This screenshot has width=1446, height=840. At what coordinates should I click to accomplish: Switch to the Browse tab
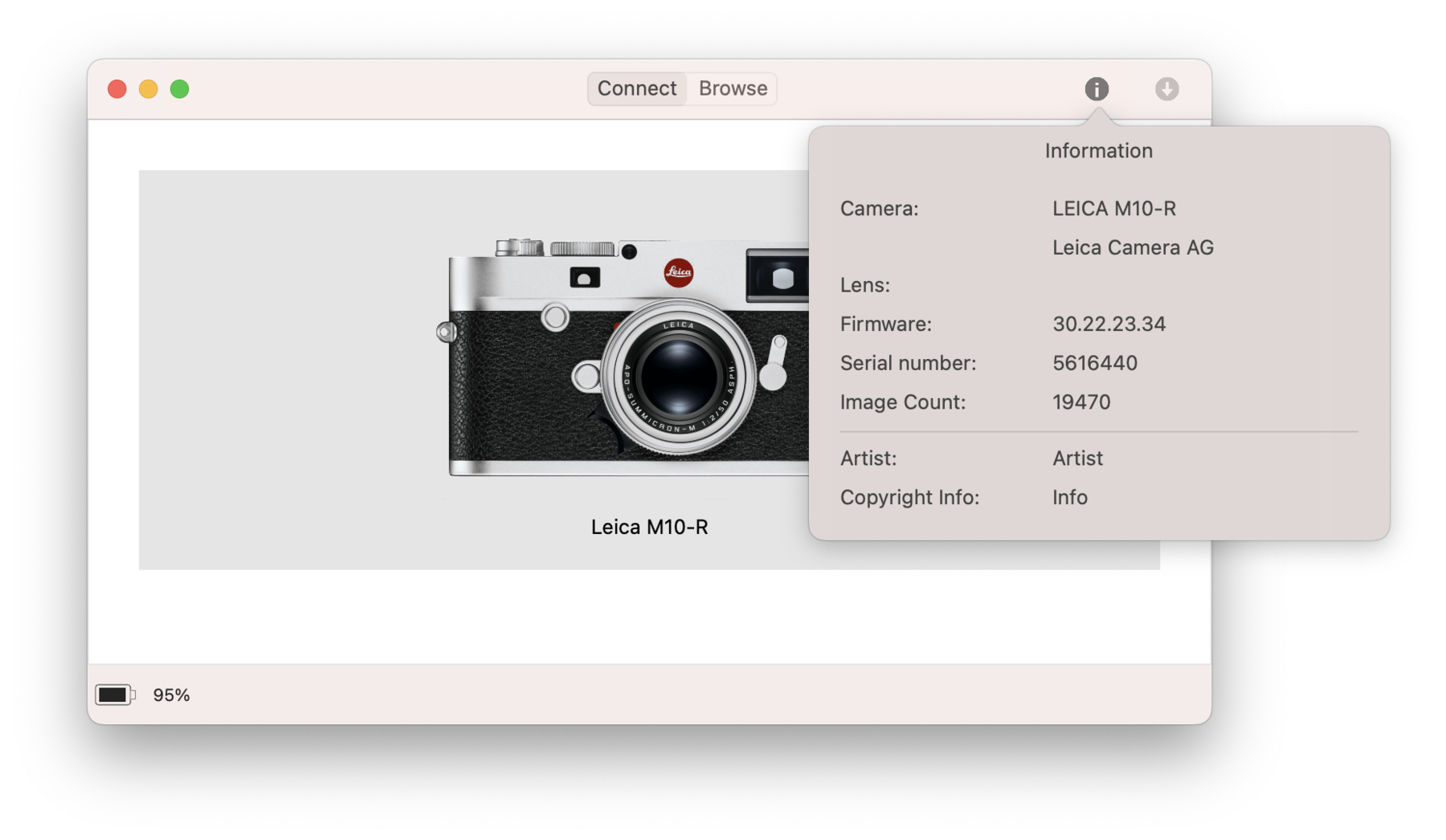coord(731,88)
